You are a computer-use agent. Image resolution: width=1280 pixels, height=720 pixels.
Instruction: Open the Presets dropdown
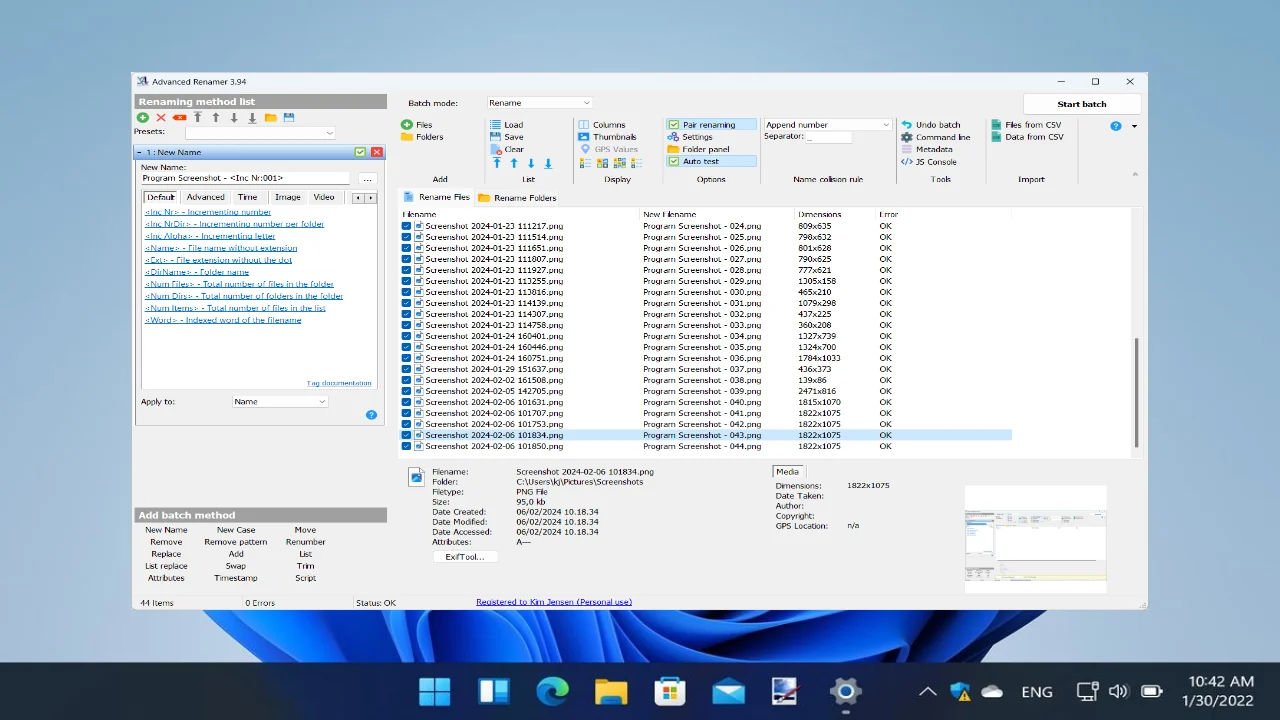point(260,132)
